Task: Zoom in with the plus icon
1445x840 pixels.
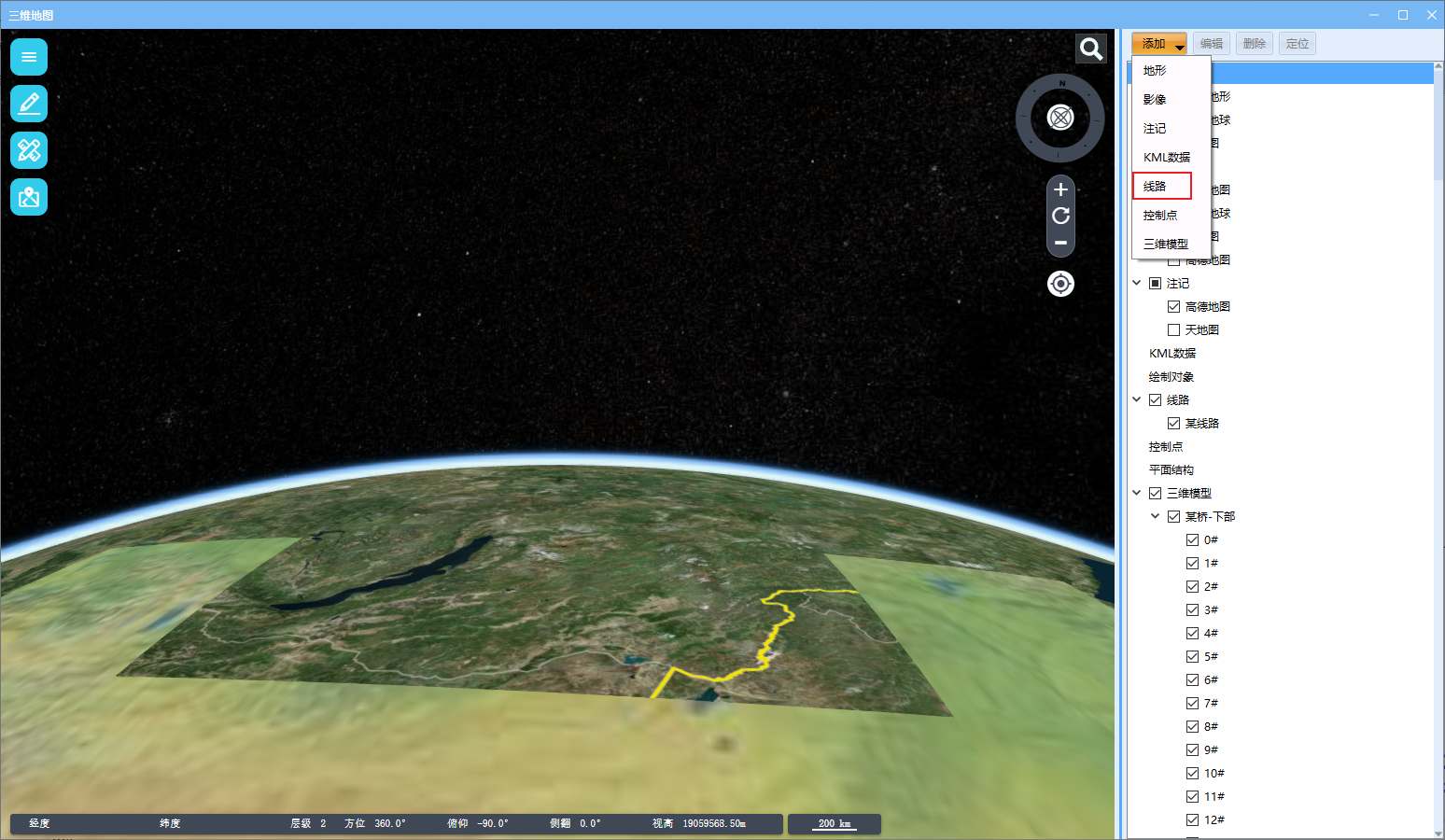Action: [x=1060, y=189]
